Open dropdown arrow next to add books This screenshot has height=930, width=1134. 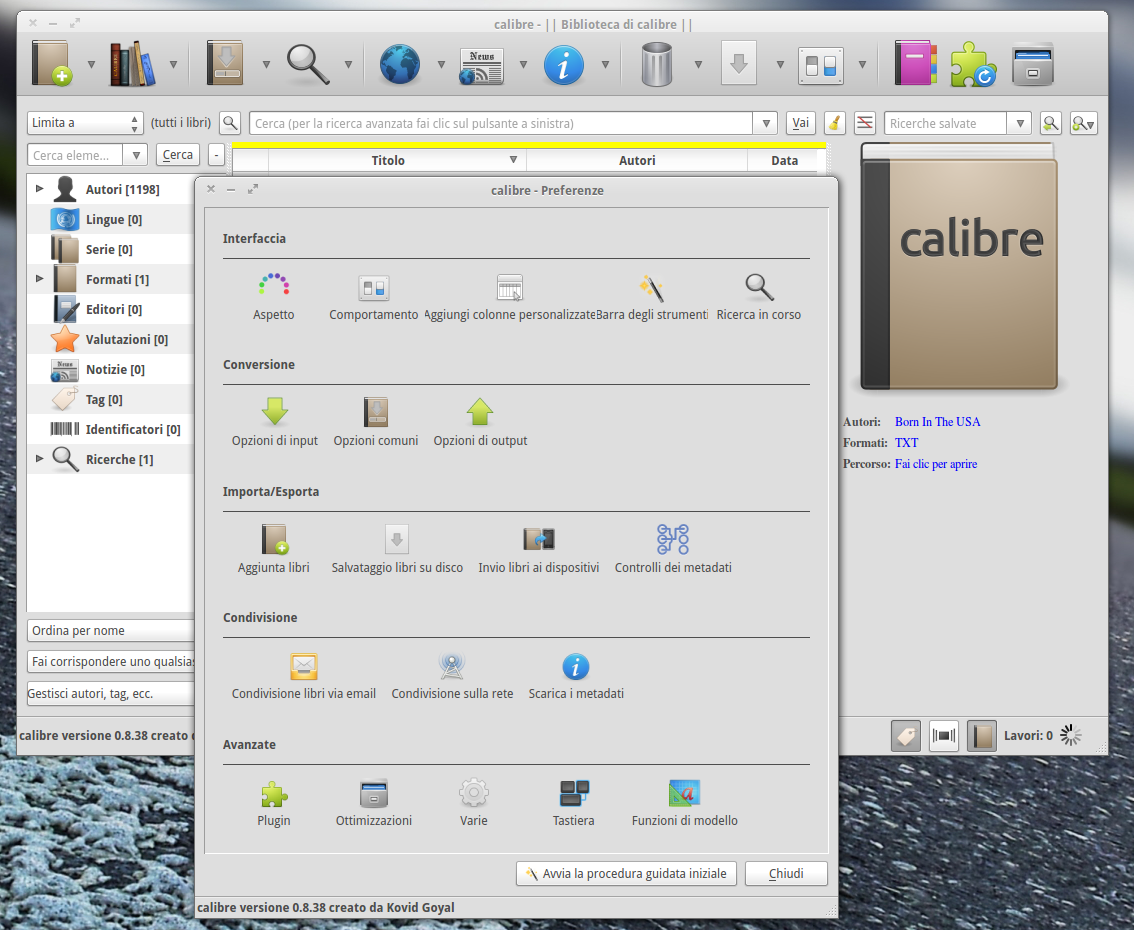pyautogui.click(x=91, y=64)
